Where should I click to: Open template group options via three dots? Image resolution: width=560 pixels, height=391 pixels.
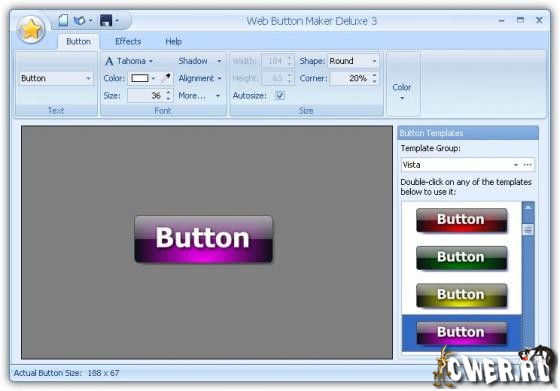pyautogui.click(x=528, y=165)
